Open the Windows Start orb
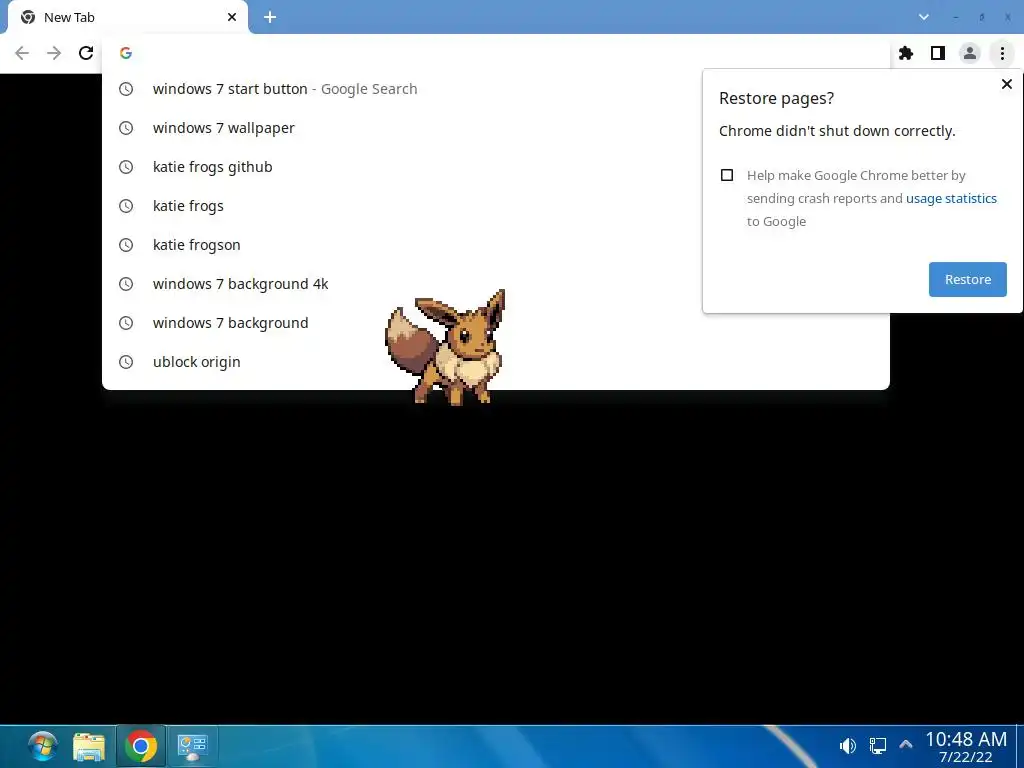This screenshot has width=1024, height=768. pos(43,746)
